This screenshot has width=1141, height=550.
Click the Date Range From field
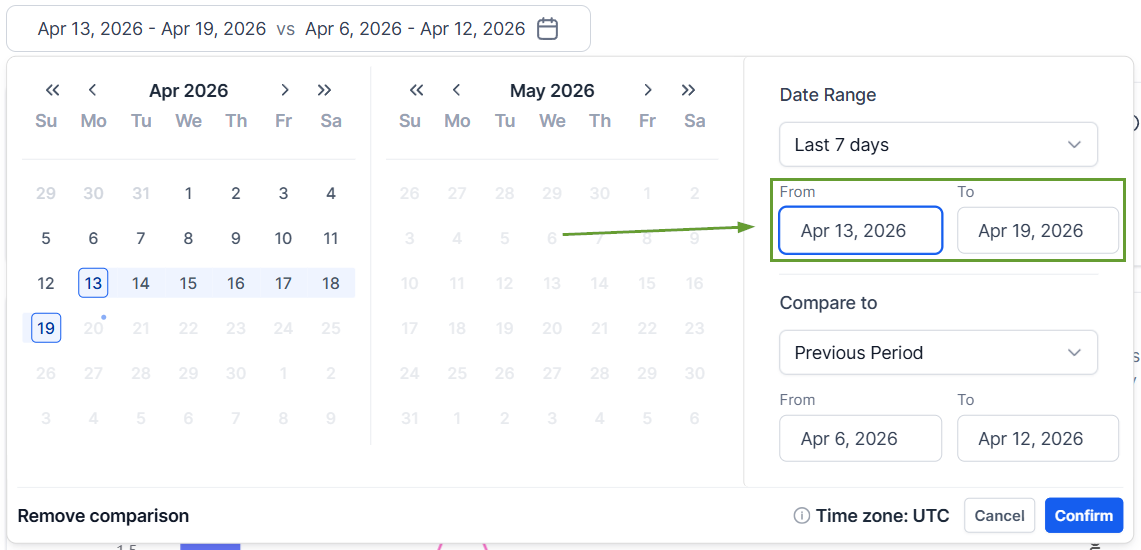coord(860,231)
